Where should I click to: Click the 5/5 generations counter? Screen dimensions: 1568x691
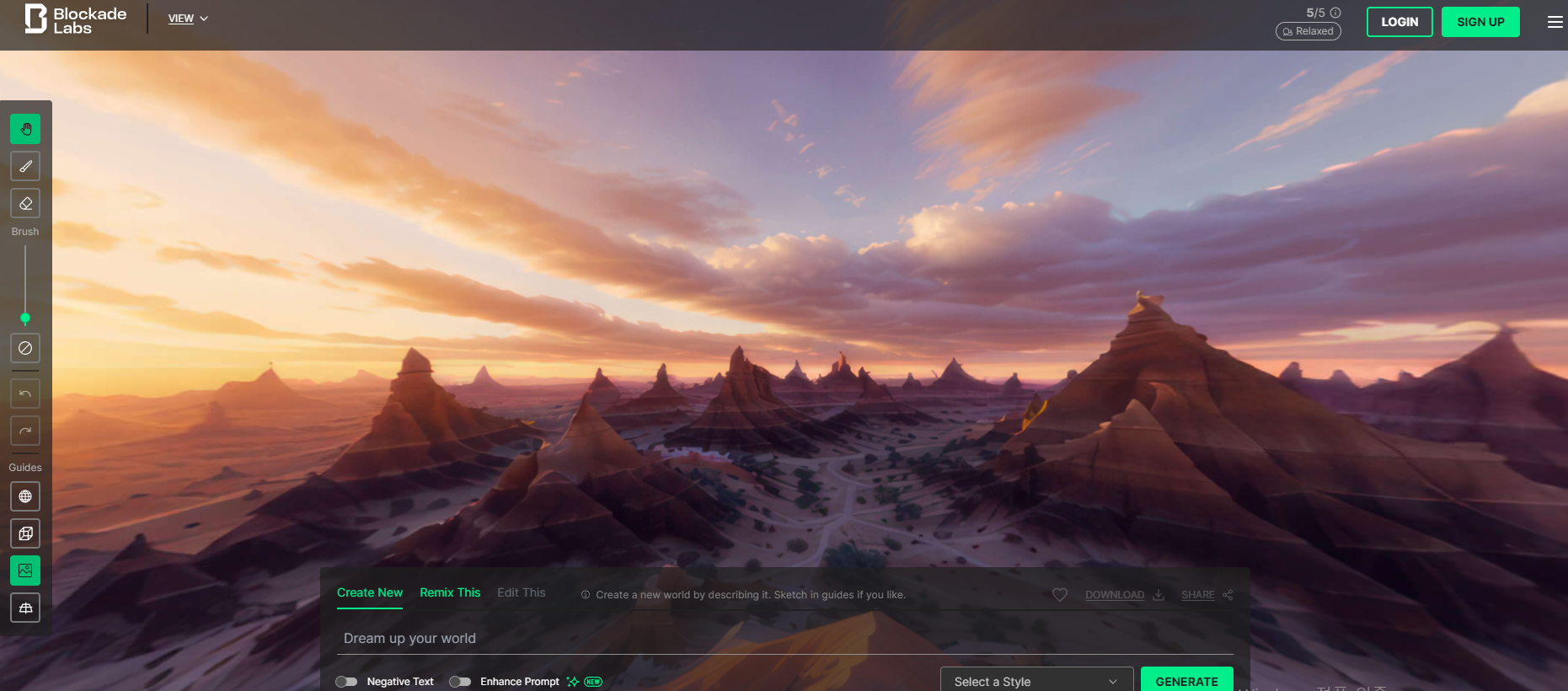[1315, 13]
